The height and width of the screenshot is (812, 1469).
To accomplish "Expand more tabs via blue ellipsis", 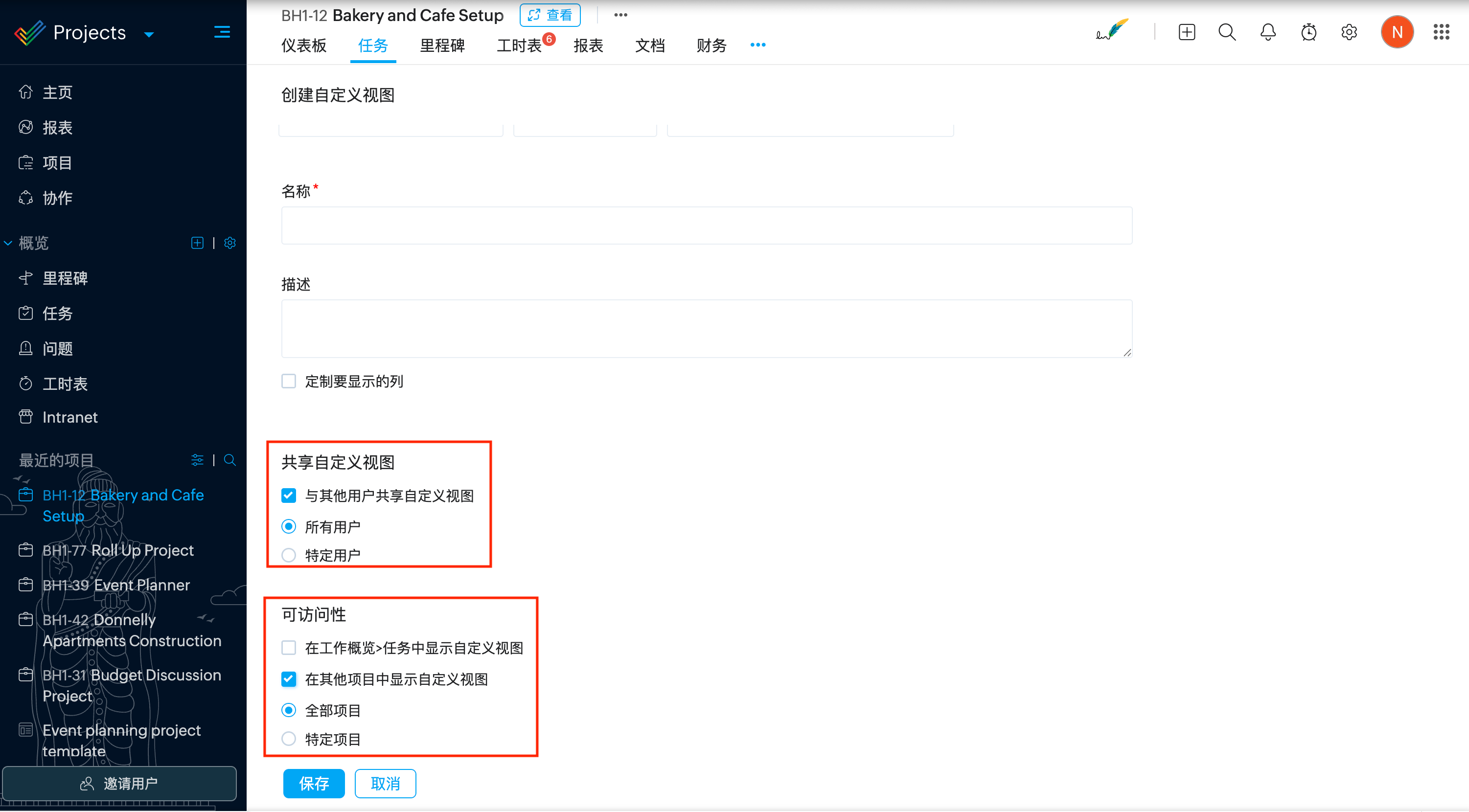I will (x=757, y=45).
